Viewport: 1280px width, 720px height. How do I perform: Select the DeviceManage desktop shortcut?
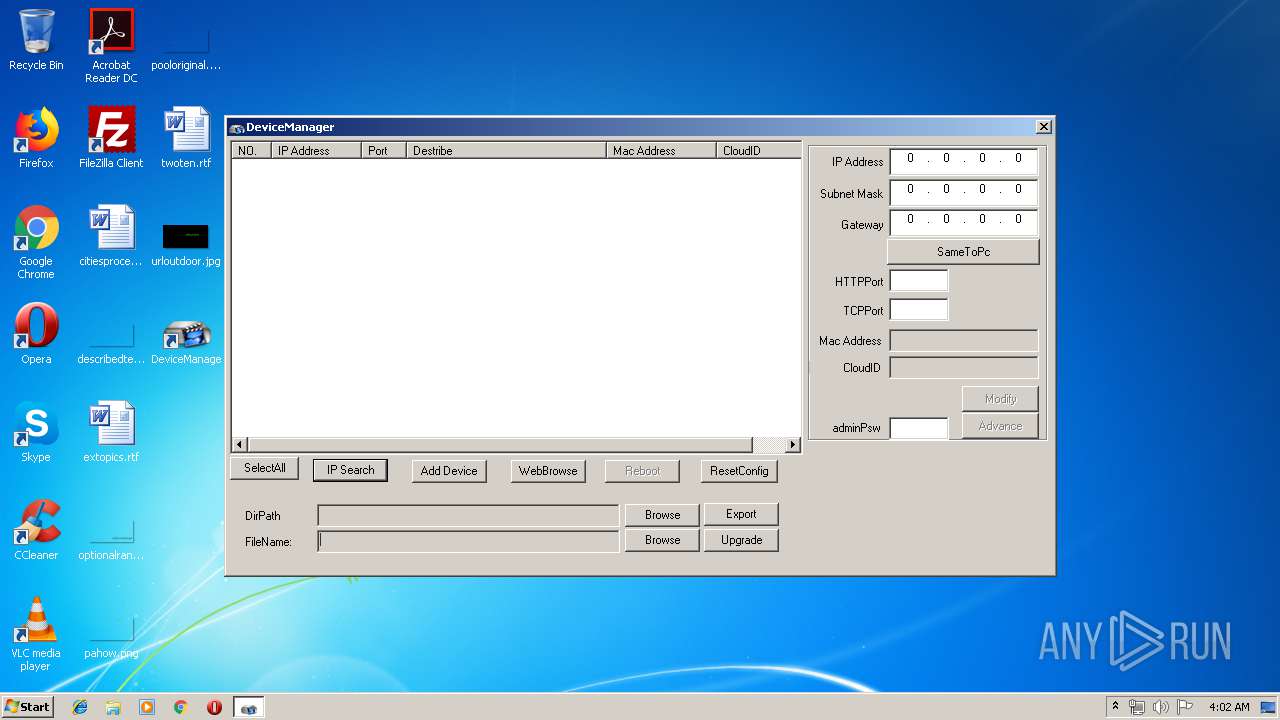186,342
